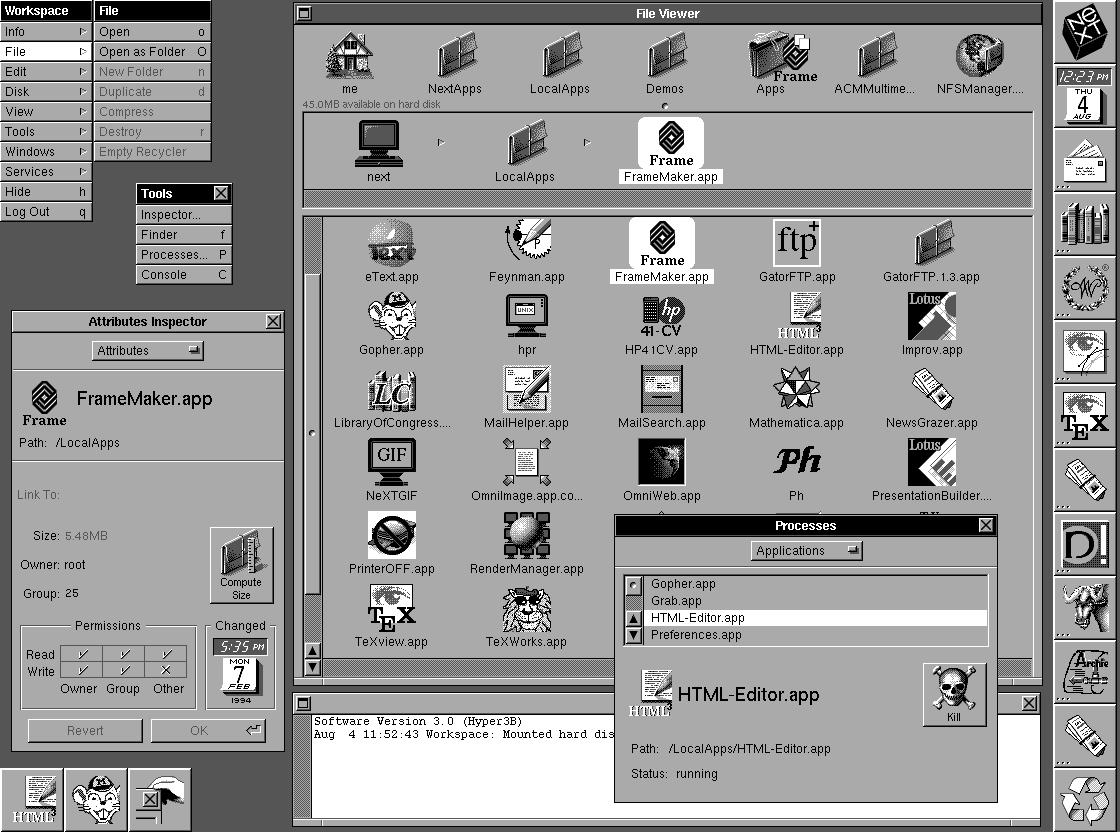Select the GatorFTP.app ftp icon
Screen dimensions: 1120x832
(x=796, y=243)
